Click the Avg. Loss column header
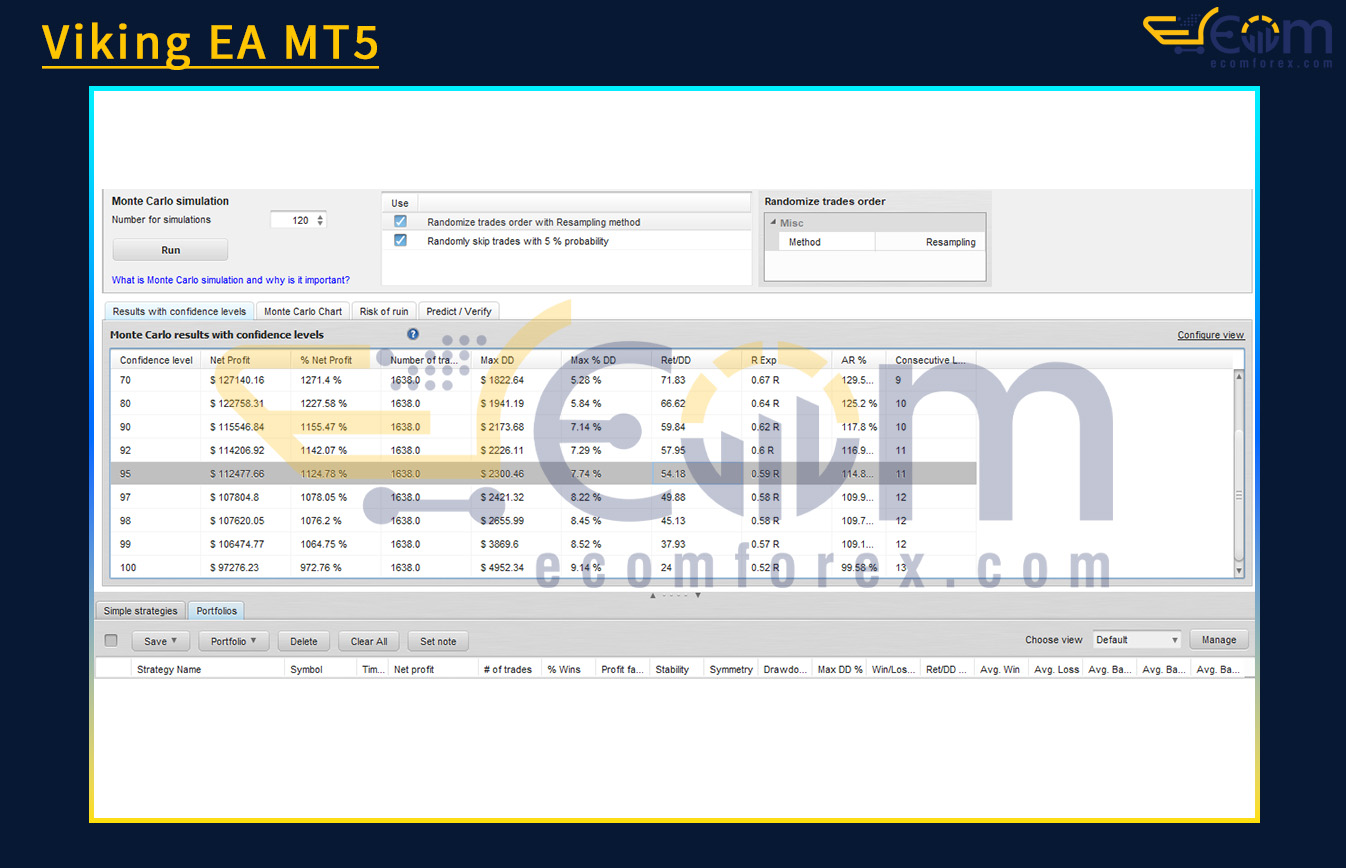 (x=1056, y=669)
